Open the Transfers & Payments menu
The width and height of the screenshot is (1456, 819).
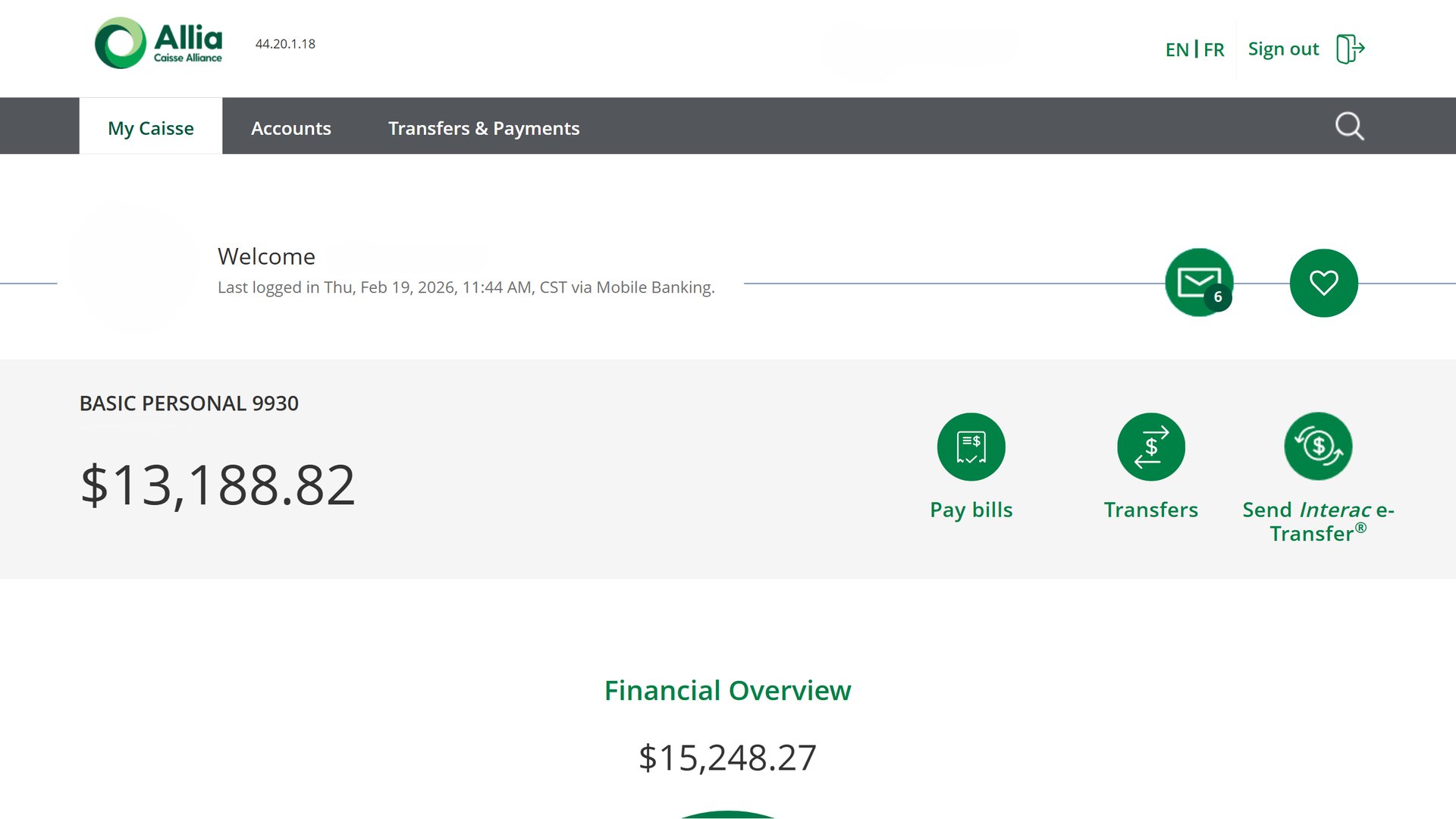click(484, 128)
